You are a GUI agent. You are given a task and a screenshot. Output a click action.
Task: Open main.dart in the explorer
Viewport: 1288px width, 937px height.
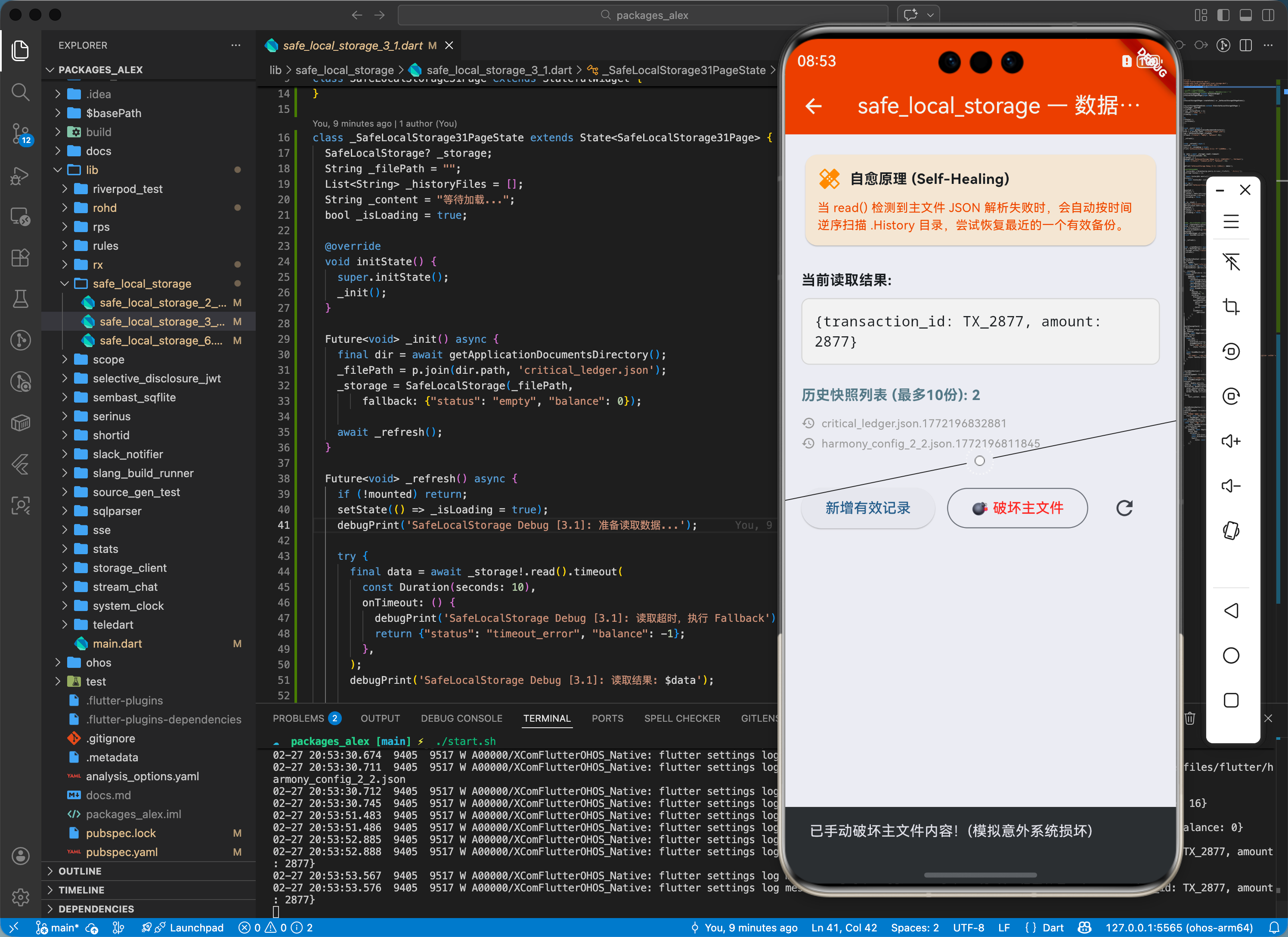pyautogui.click(x=117, y=643)
